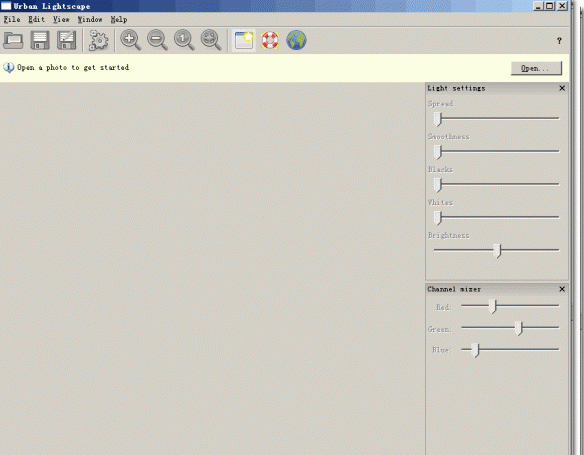Image resolution: width=584 pixels, height=455 pixels.
Task: Open the Window menu
Action: click(x=90, y=19)
